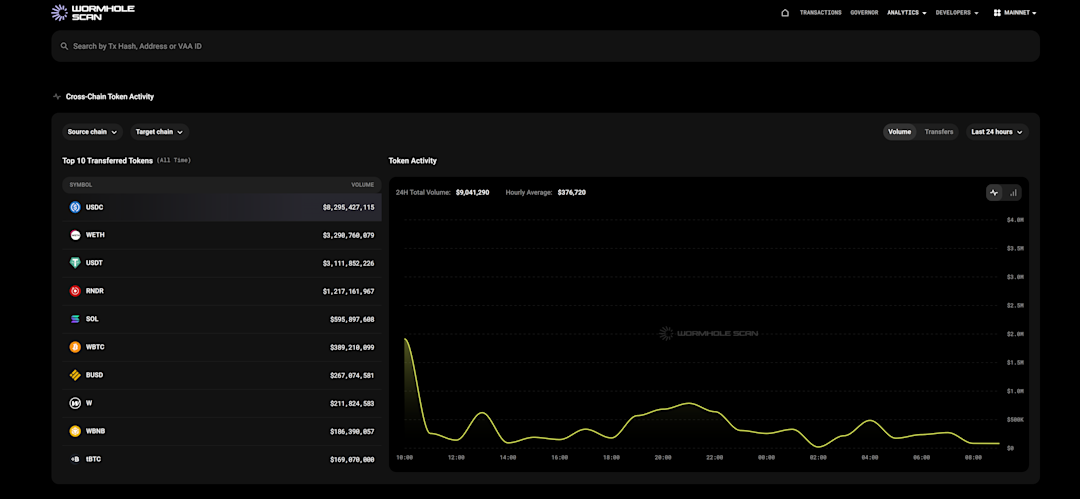Click the $2.0M axis label
The height and width of the screenshot is (499, 1080).
[1015, 334]
